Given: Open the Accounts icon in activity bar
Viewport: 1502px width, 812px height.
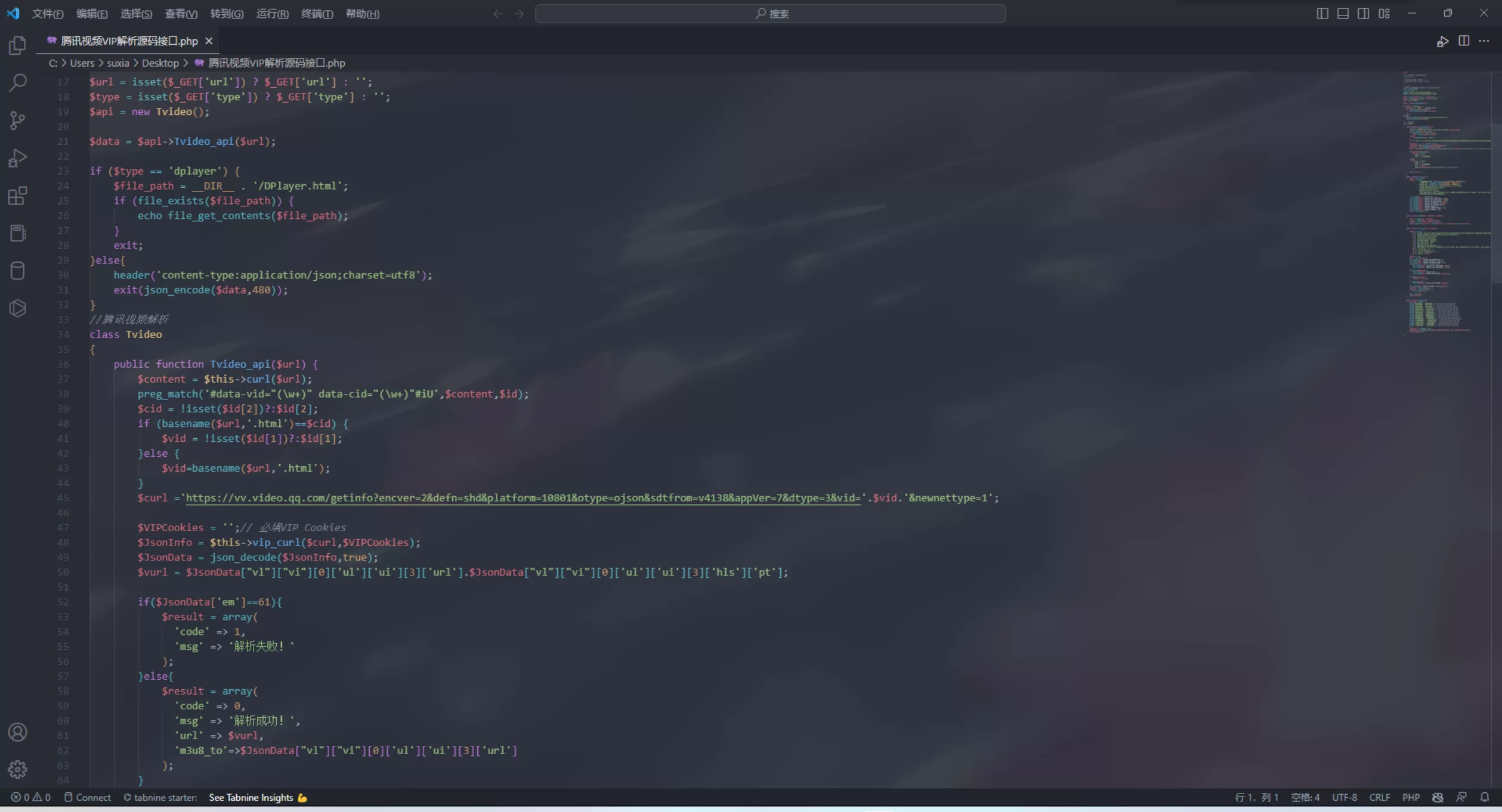Looking at the screenshot, I should point(17,732).
